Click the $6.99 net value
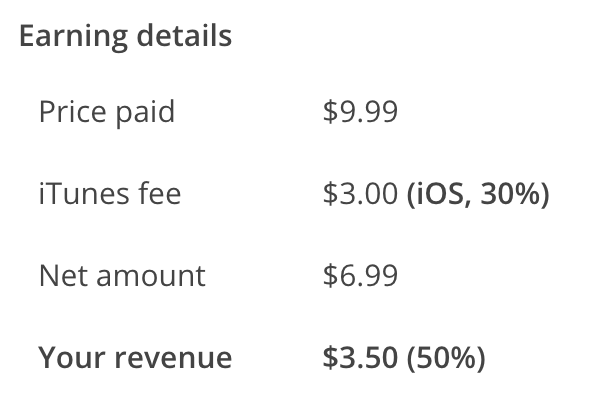 [x=360, y=275]
